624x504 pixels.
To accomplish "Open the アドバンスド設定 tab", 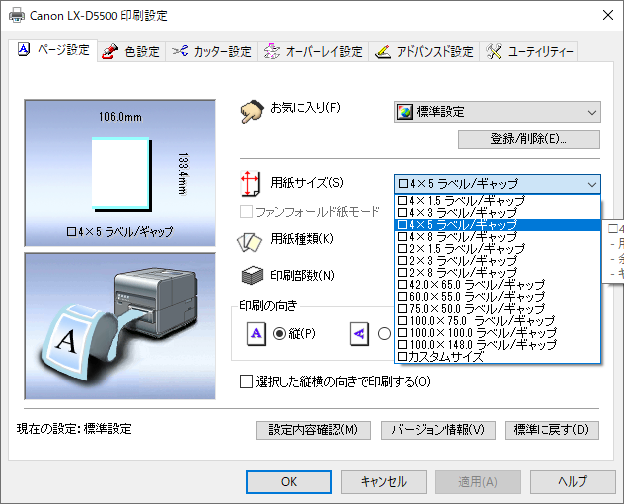I will point(424,51).
